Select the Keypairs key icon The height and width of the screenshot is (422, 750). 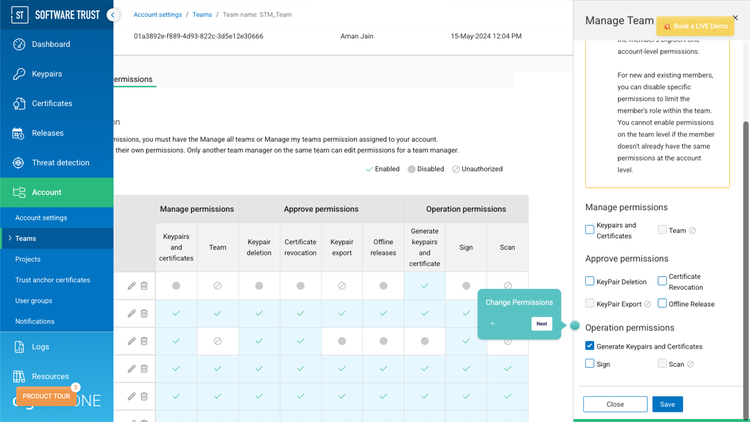click(x=19, y=74)
